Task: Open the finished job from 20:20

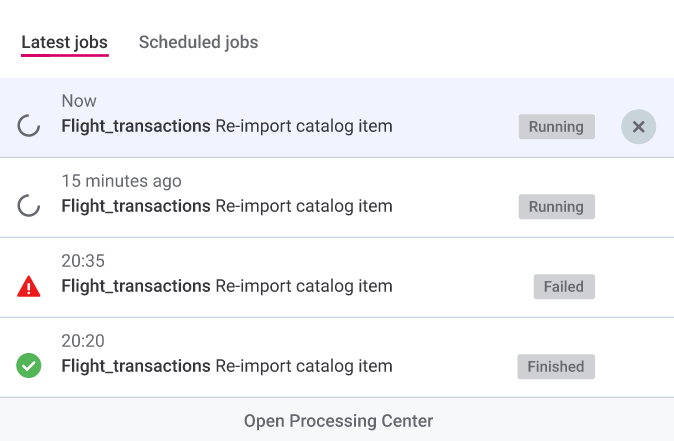Action: 227,367
